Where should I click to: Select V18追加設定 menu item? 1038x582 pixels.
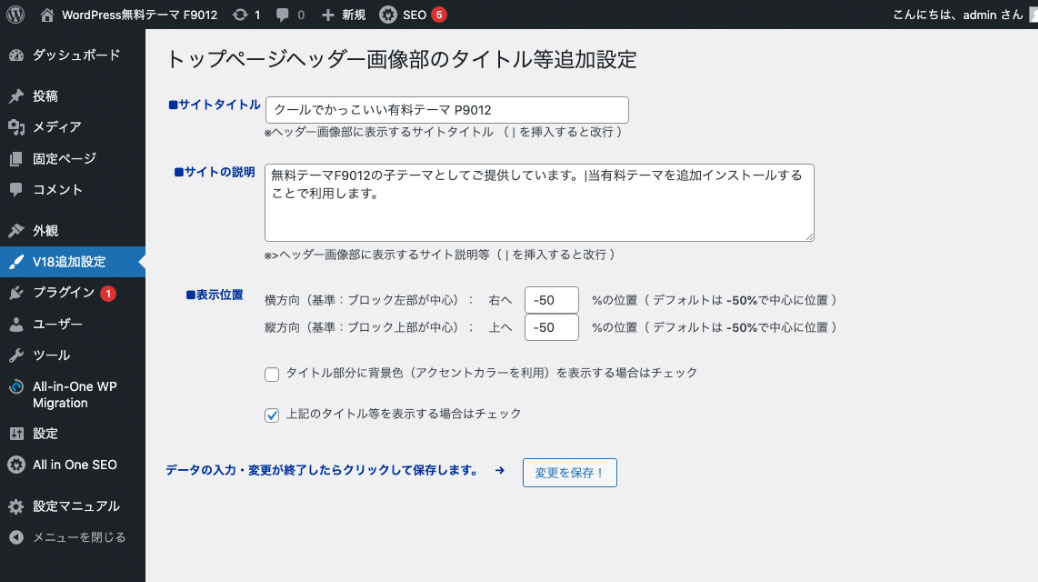pos(73,262)
